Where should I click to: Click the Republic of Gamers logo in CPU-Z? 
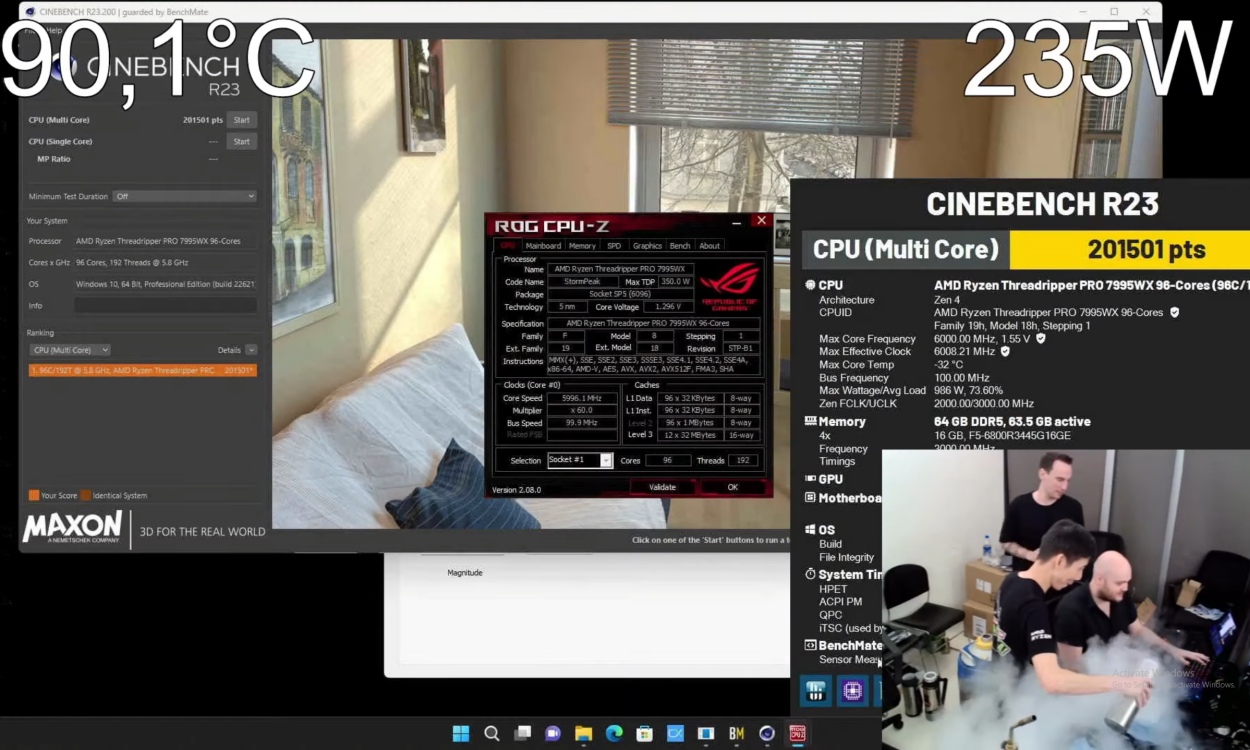pos(730,287)
